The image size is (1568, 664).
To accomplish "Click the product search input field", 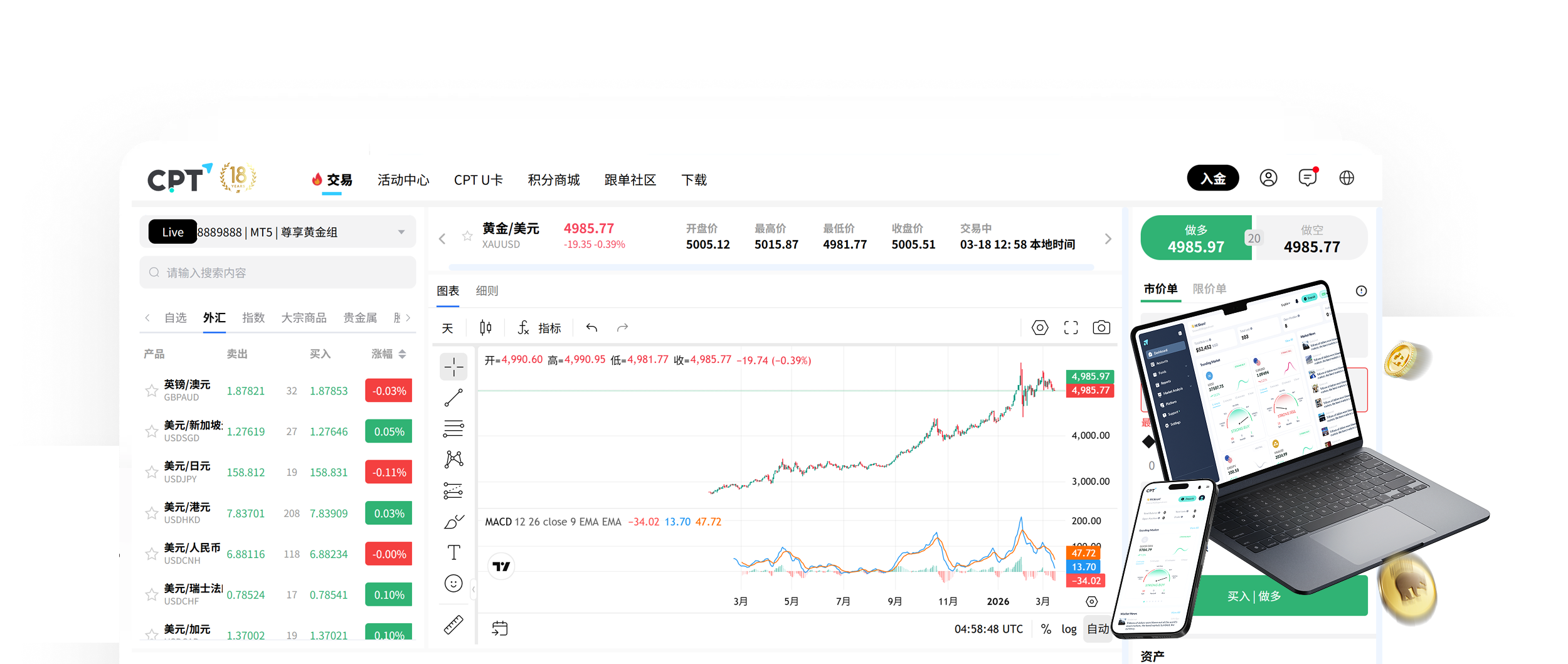I will [277, 273].
